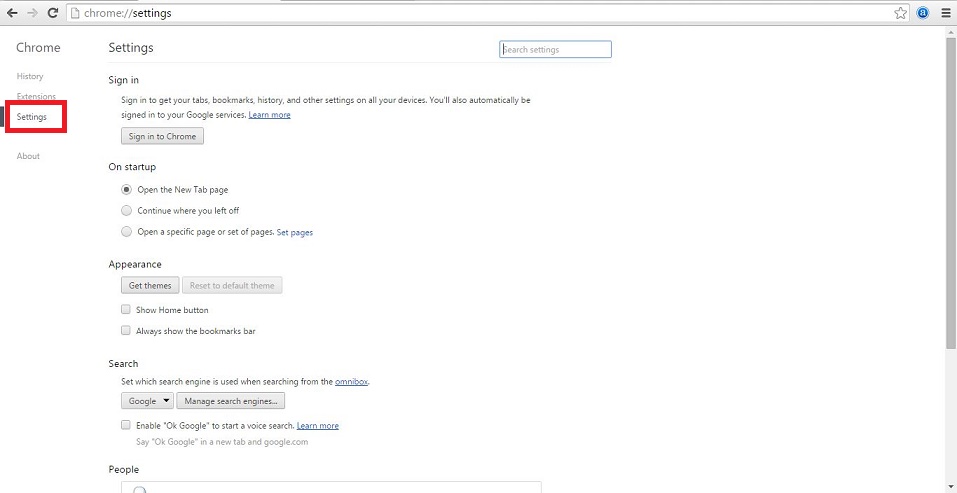
Task: Click the Chrome heading in the sidebar
Action: (38, 48)
